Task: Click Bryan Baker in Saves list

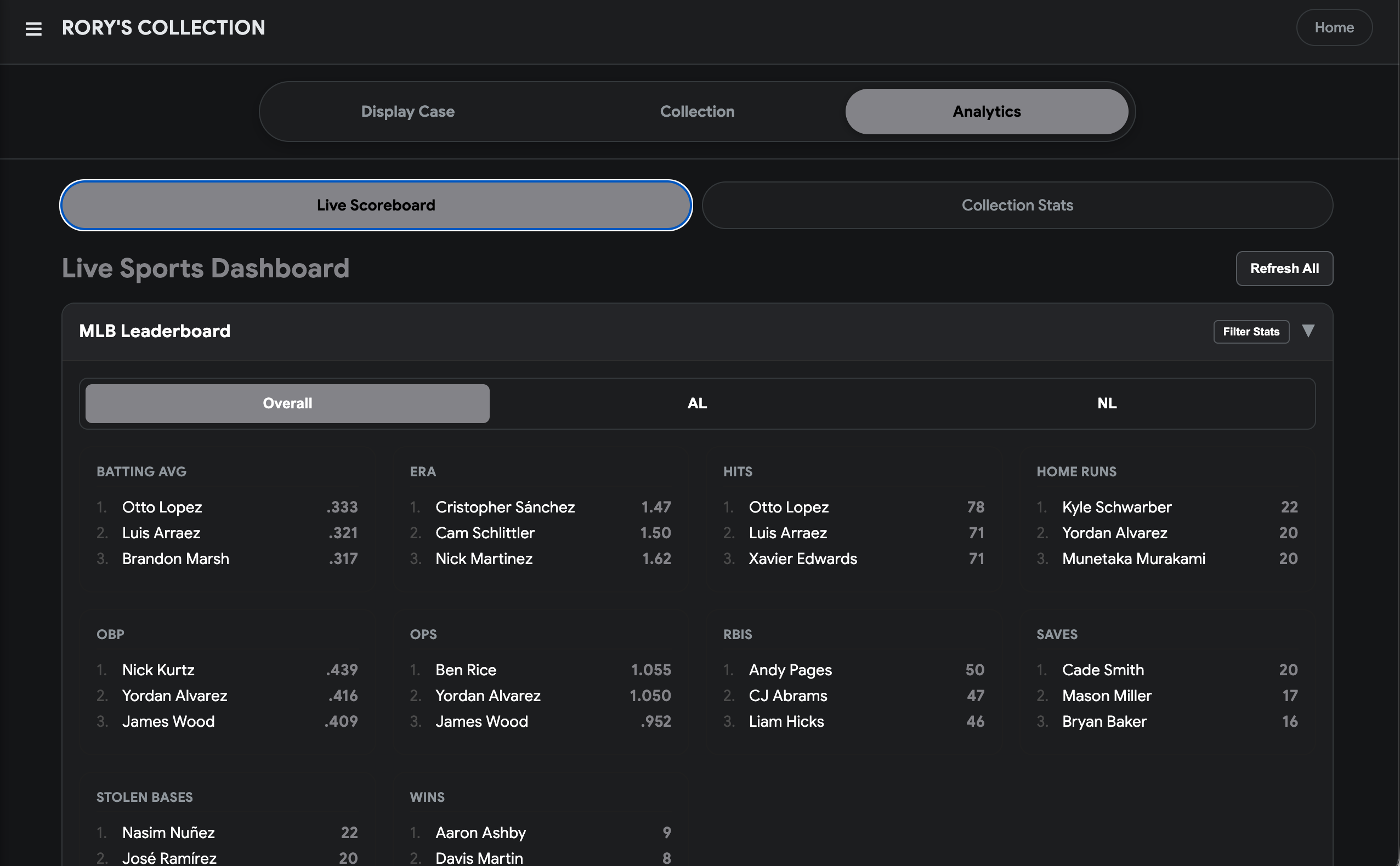Action: (x=1104, y=721)
